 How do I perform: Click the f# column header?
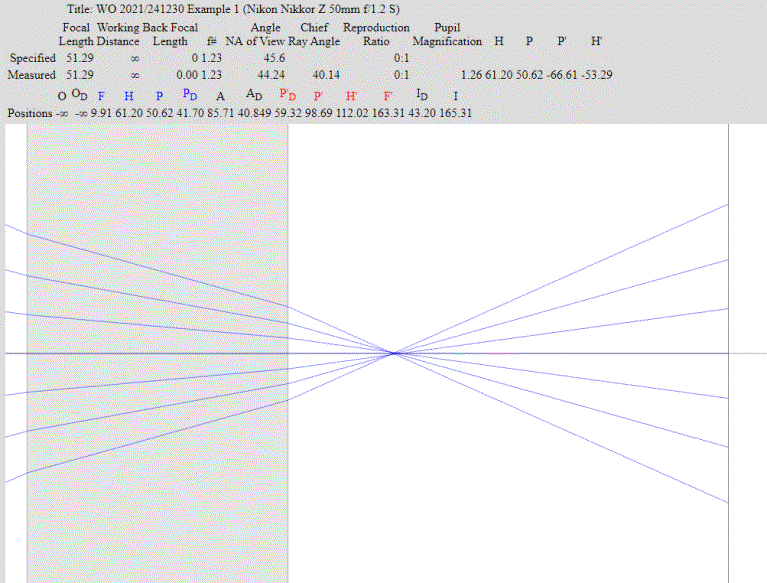212,42
